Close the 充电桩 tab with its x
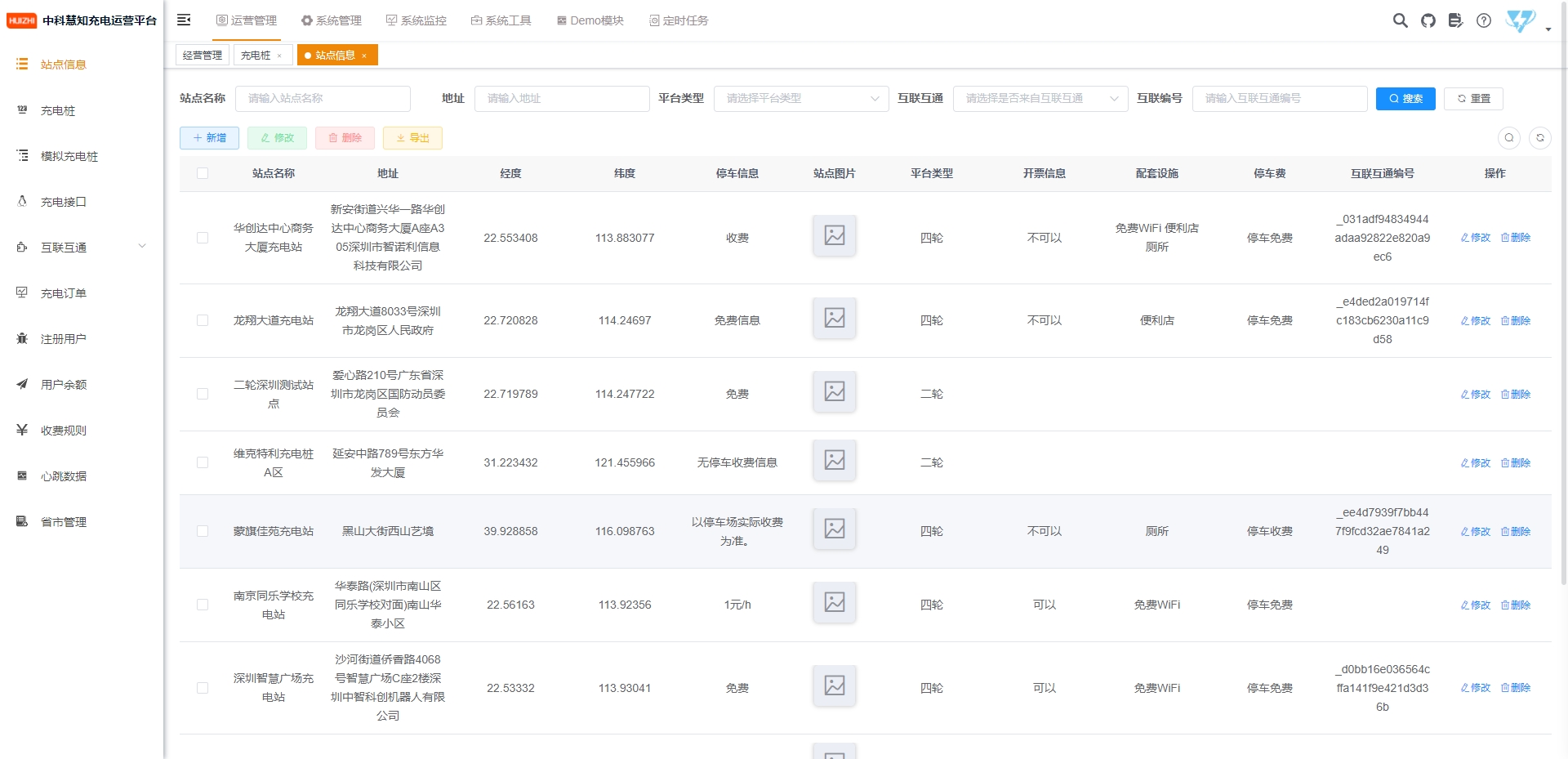 point(279,56)
